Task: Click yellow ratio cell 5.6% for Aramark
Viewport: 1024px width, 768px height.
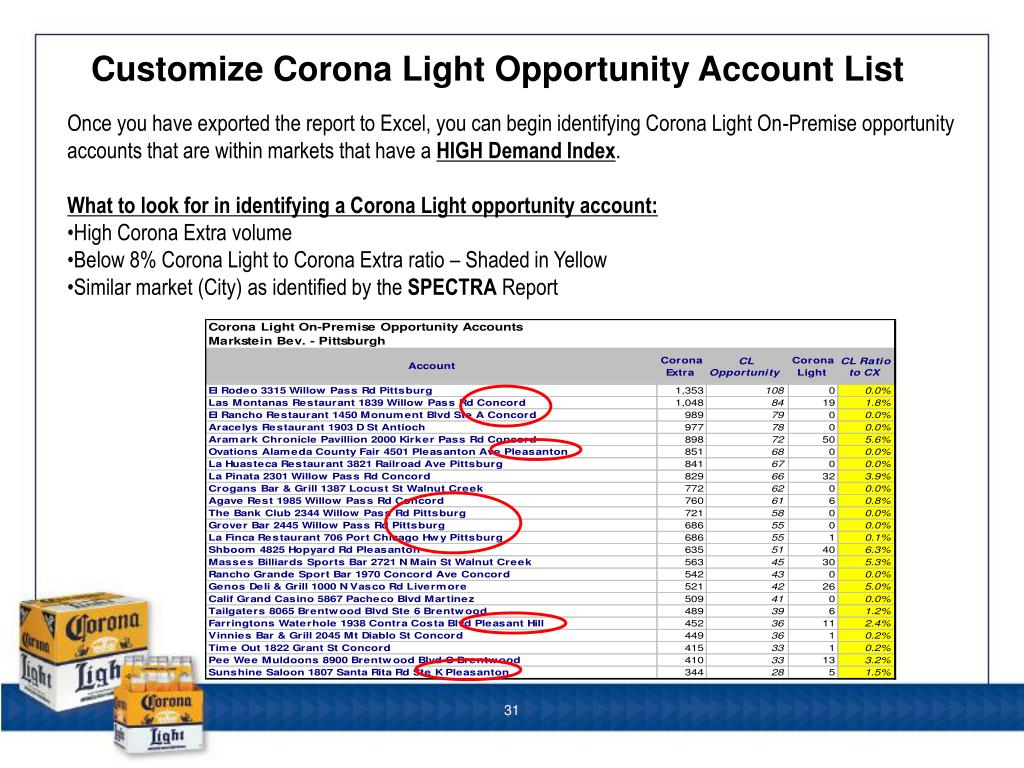Action: [865, 440]
